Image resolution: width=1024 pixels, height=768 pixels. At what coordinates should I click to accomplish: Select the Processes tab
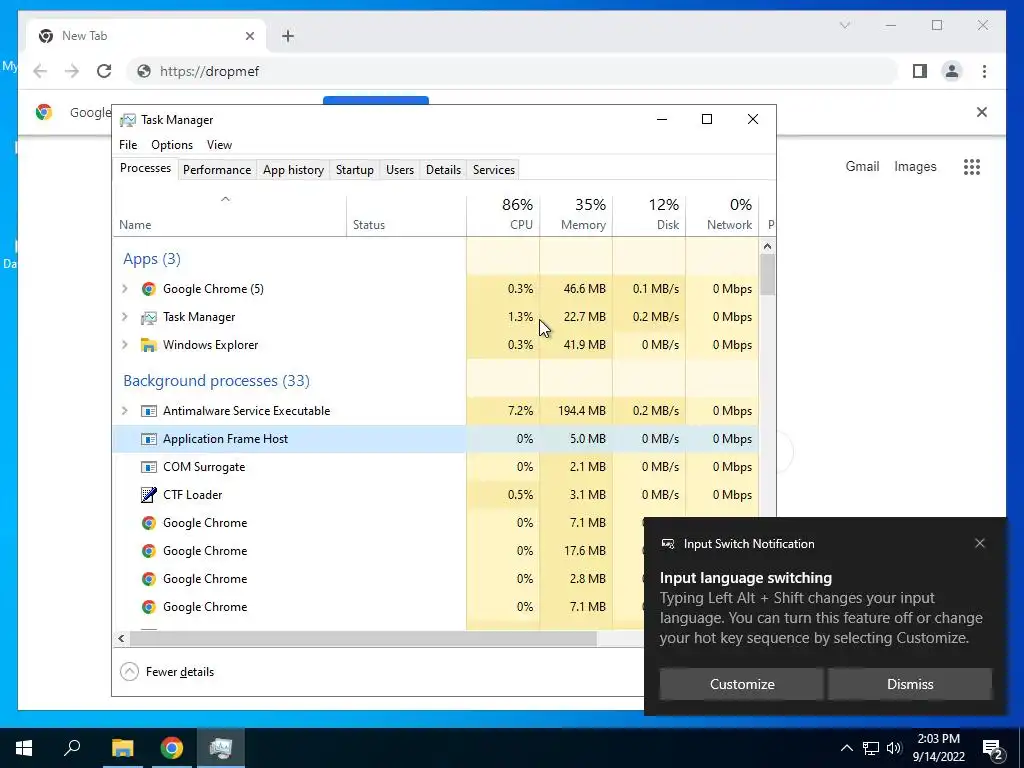(x=146, y=168)
